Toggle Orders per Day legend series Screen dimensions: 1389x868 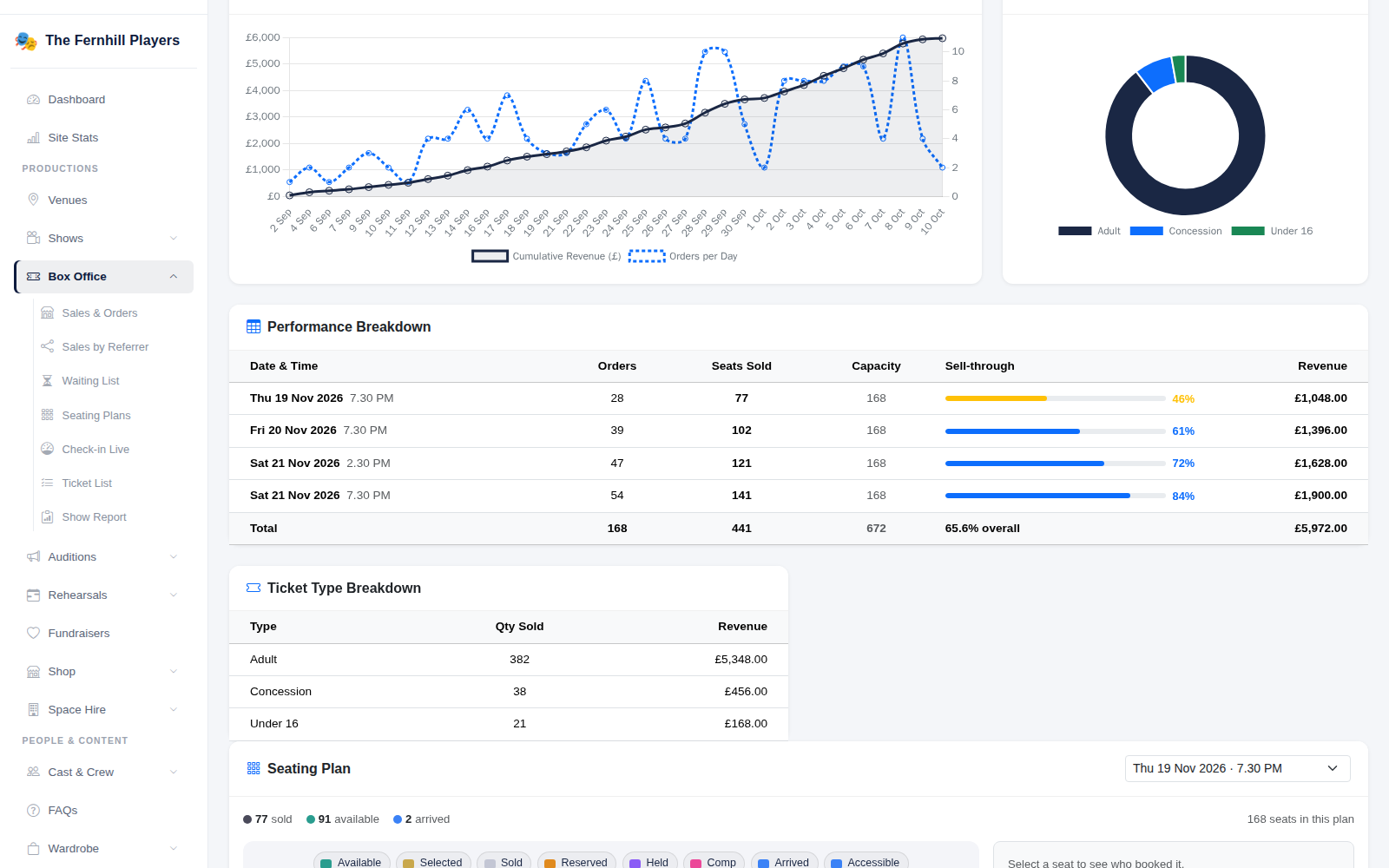click(x=682, y=256)
